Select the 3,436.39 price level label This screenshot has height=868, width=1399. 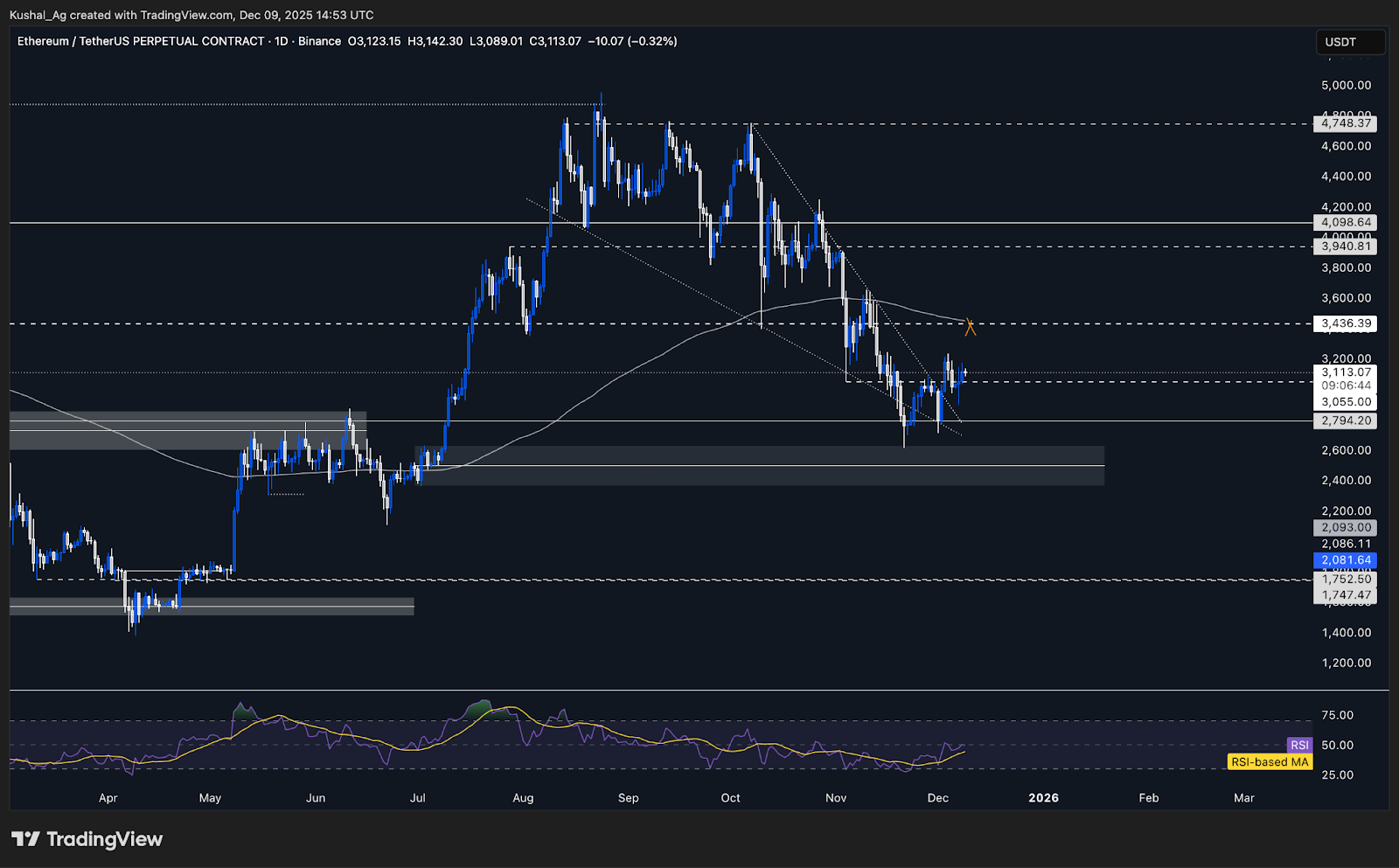(x=1347, y=323)
